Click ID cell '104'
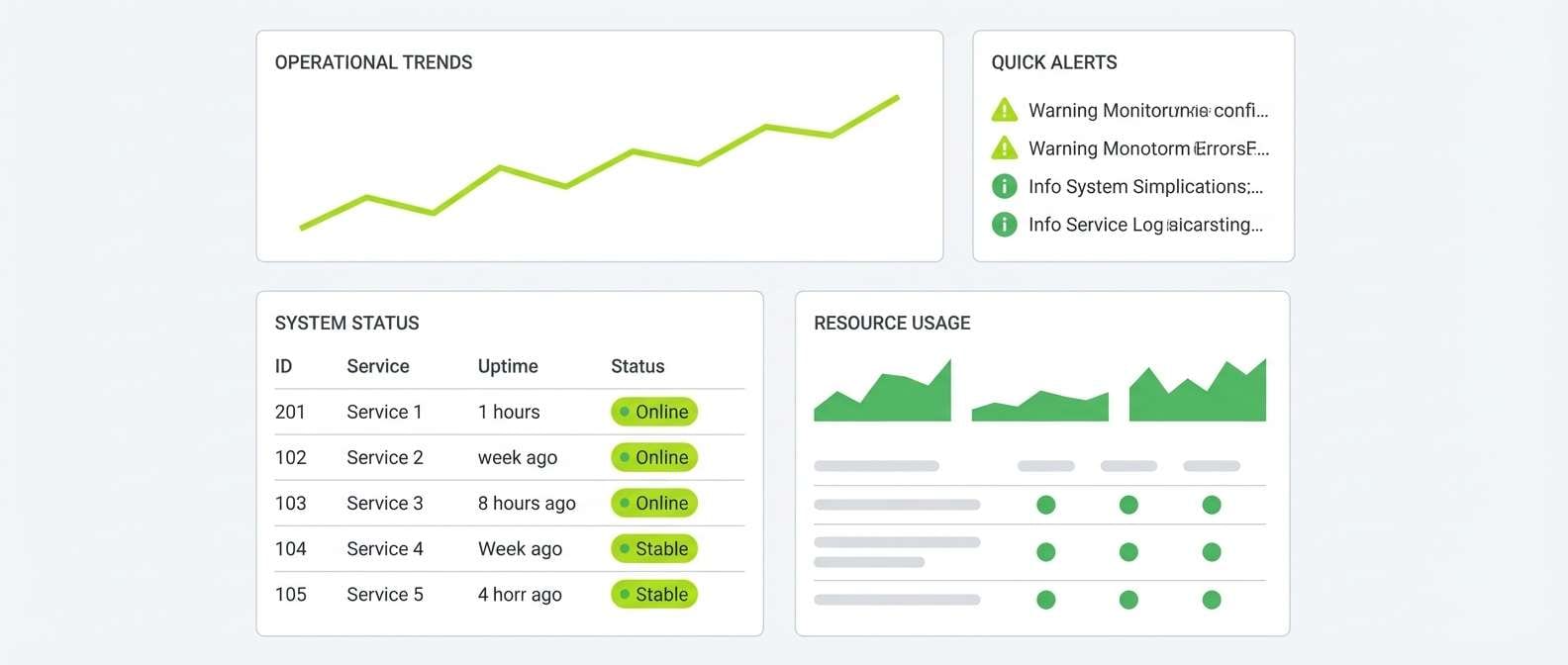The image size is (1568, 665). click(290, 548)
